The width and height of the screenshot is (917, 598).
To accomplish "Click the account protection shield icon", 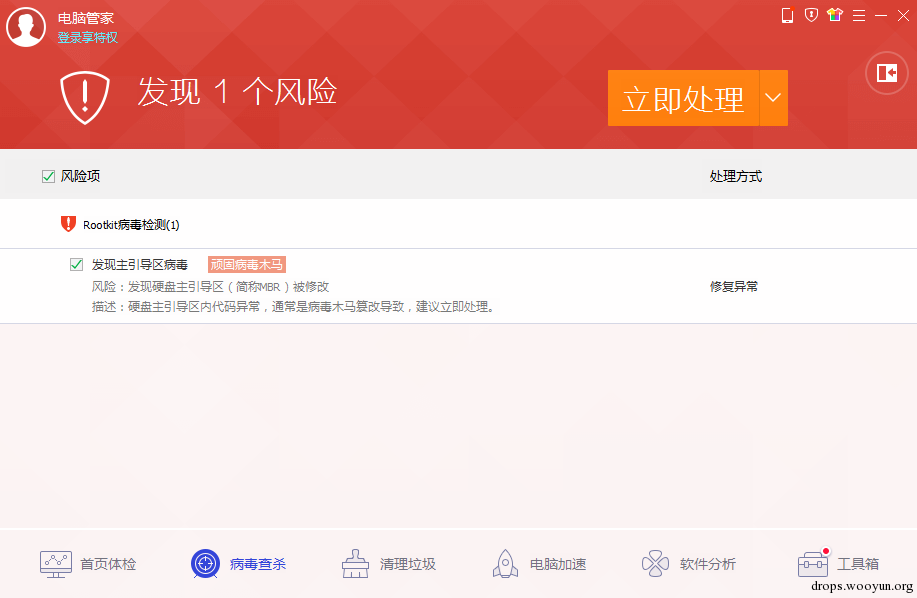I will click(810, 15).
